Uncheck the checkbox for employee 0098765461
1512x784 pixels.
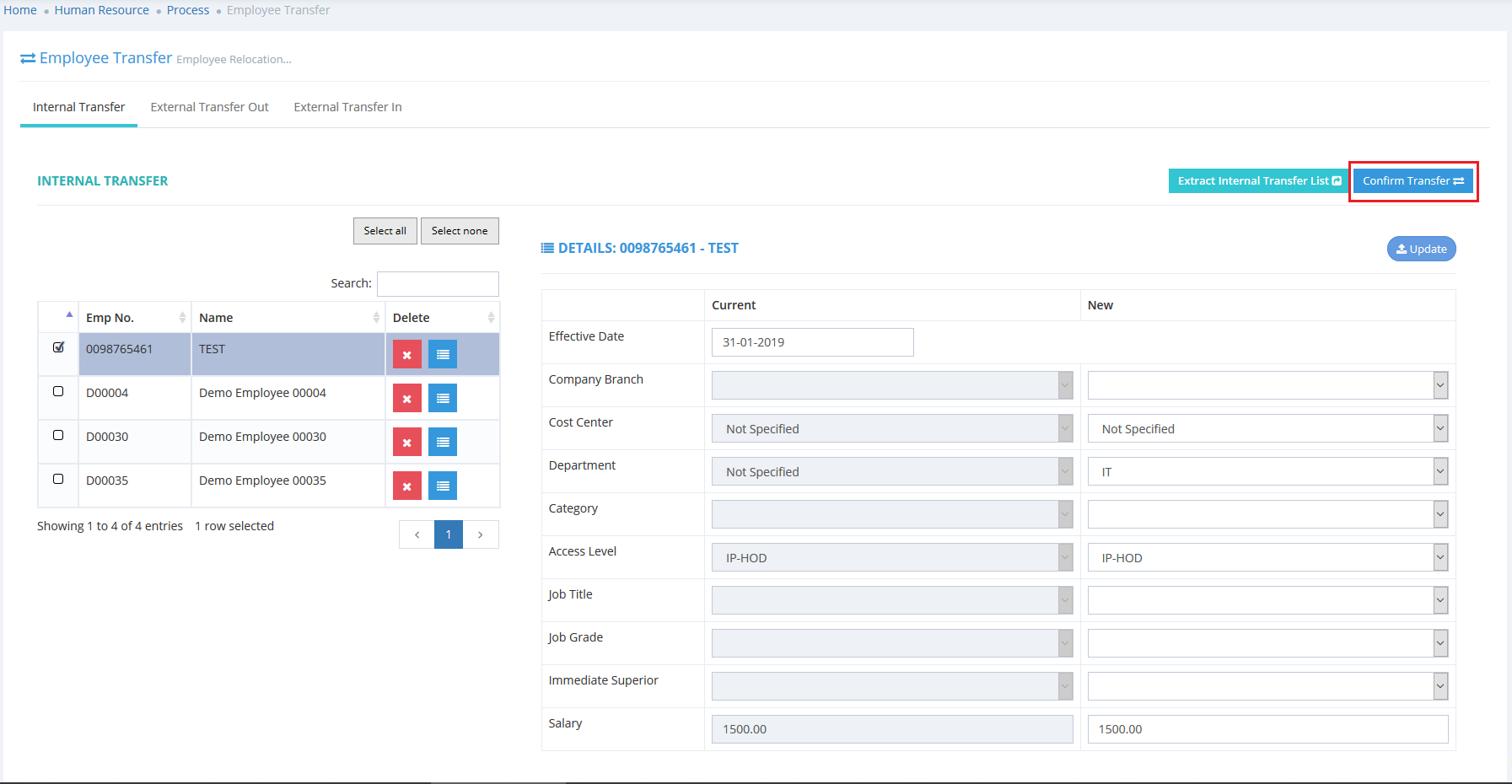(58, 347)
